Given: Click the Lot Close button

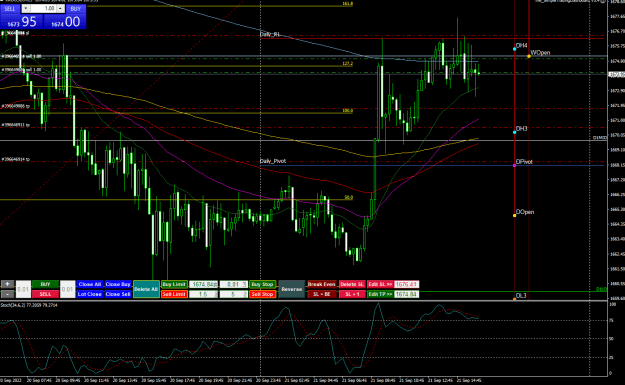Looking at the screenshot, I should click(x=90, y=294).
